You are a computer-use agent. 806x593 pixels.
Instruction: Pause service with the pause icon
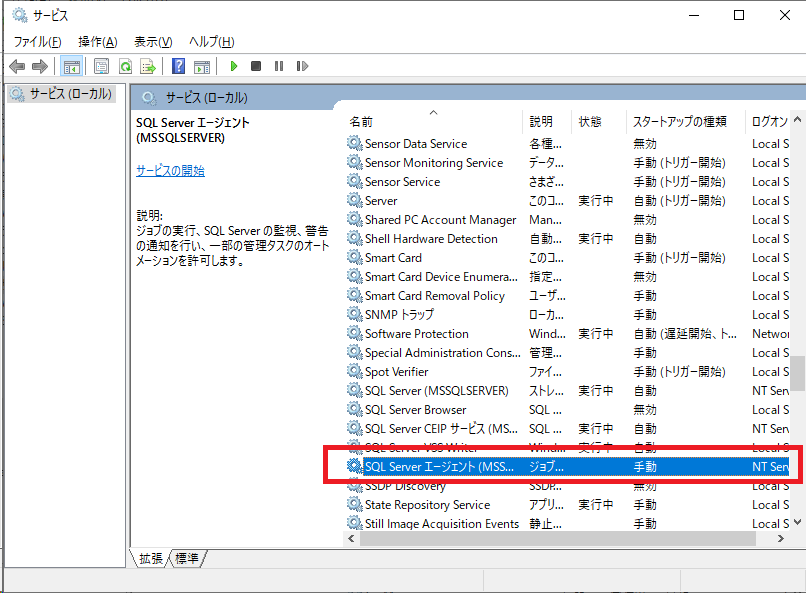[x=279, y=66]
